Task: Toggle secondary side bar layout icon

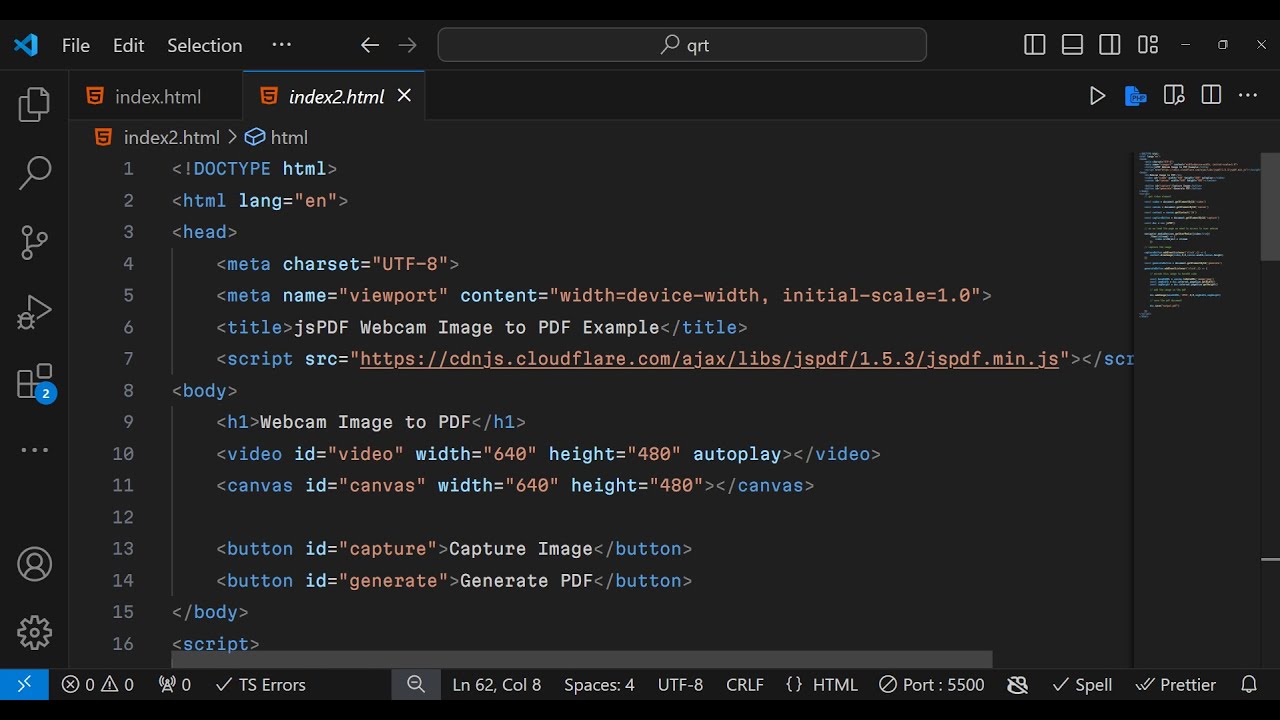Action: tap(1110, 45)
